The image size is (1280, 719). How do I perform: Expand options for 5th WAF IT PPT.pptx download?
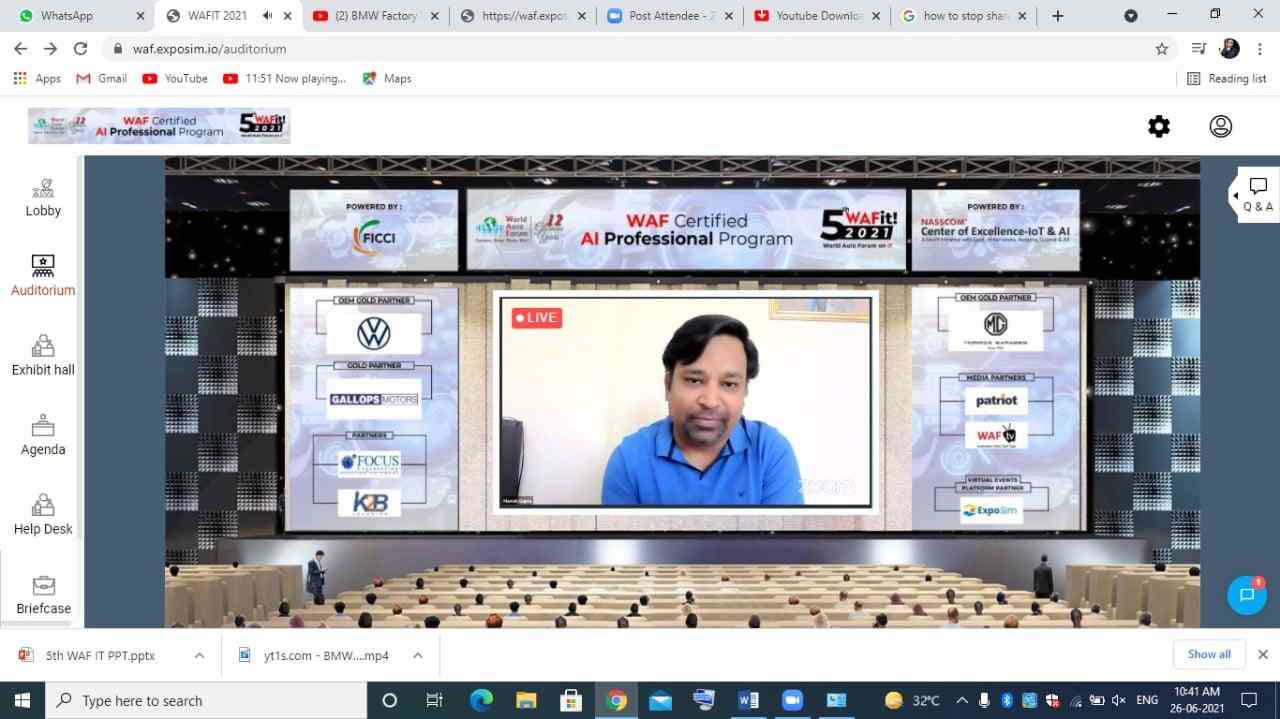(199, 656)
